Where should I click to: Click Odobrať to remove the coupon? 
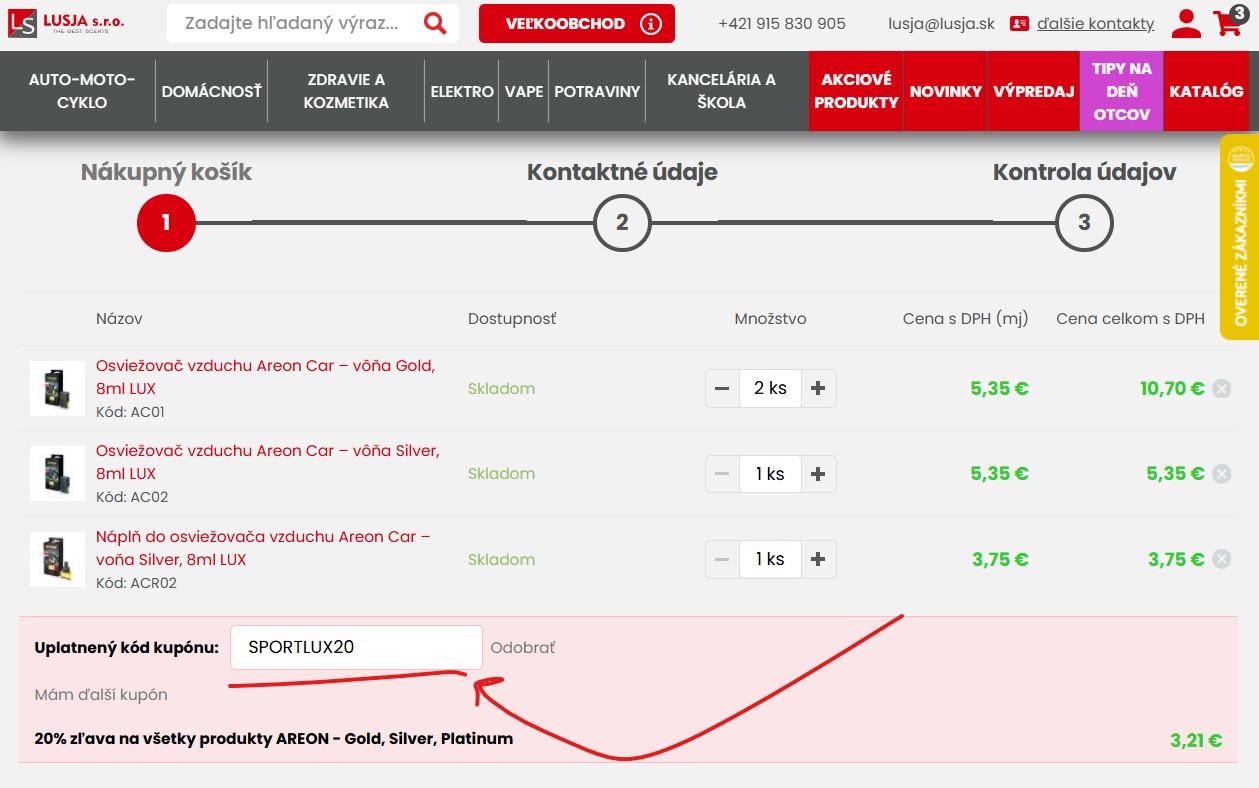pos(522,648)
